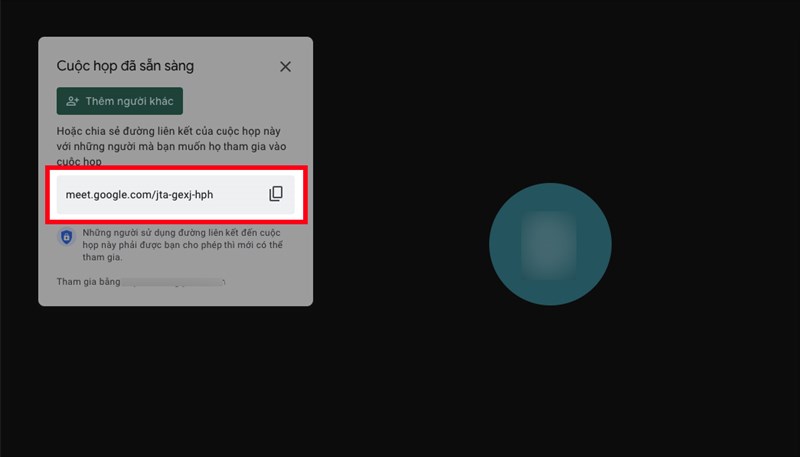This screenshot has height=457, width=800.
Task: Click the "Những người sử dụng đường liên kết" notice
Action: click(183, 245)
